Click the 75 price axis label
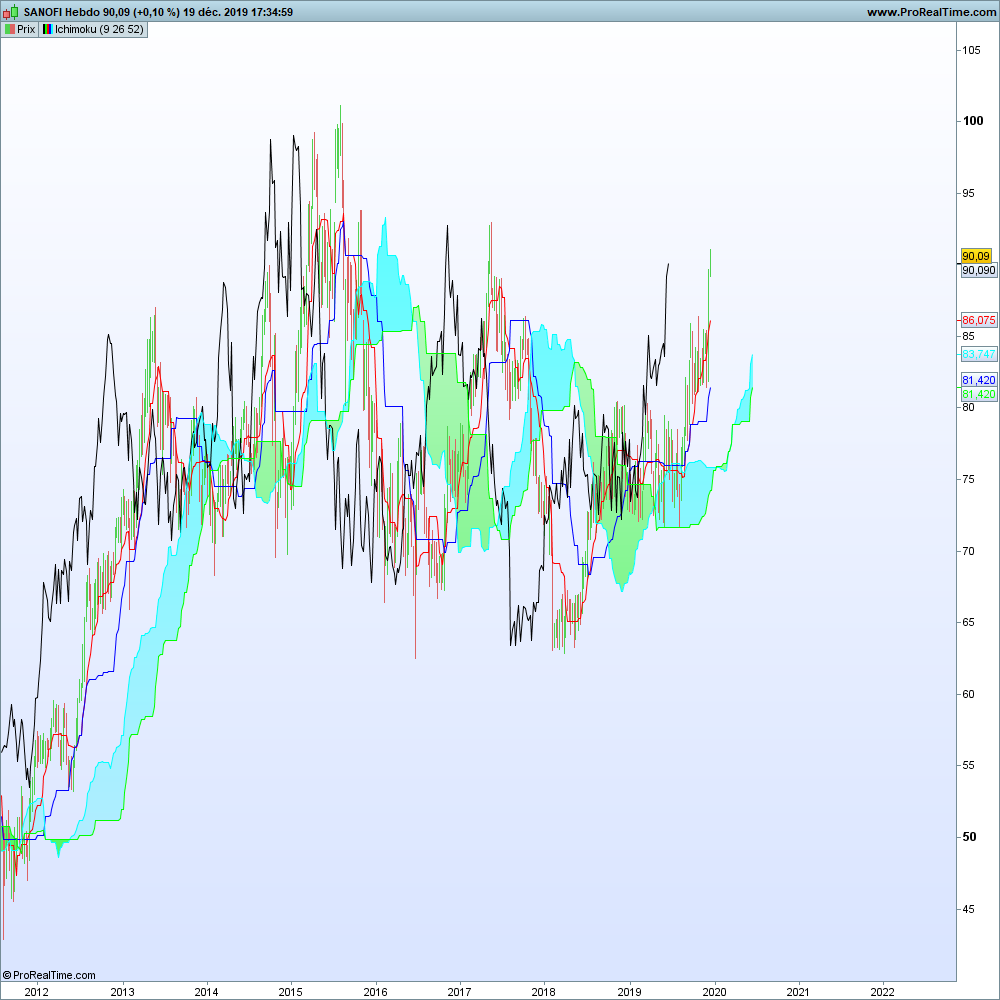The height and width of the screenshot is (1000, 1000). point(969,479)
